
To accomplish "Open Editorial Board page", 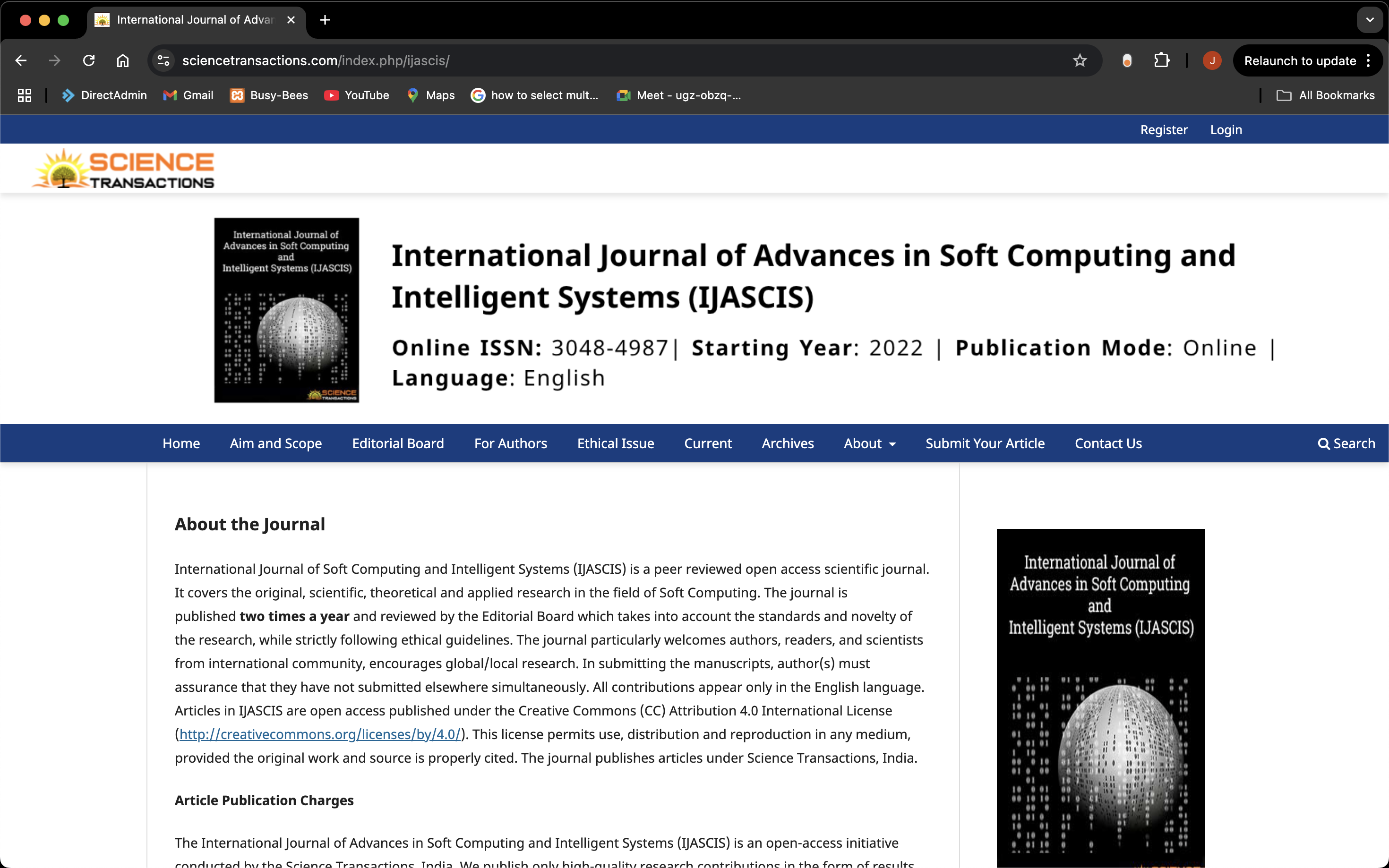I will tap(397, 443).
